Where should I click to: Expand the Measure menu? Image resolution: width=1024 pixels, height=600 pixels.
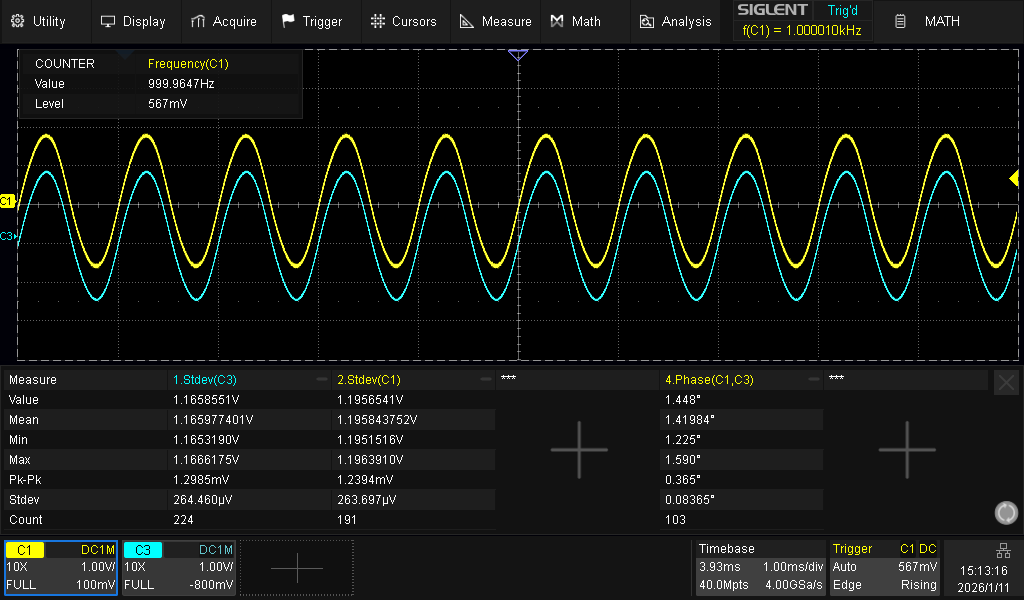(x=495, y=21)
